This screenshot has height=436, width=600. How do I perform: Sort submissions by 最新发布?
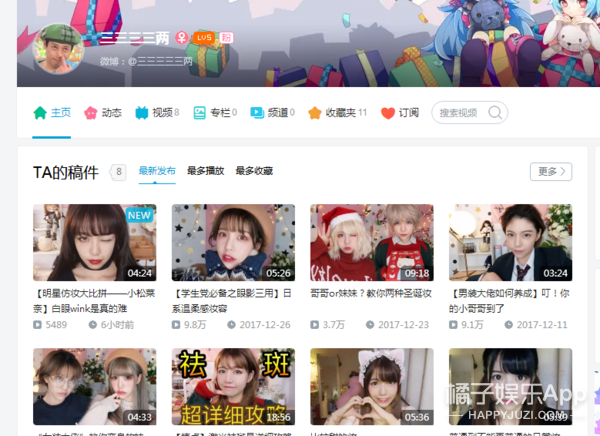[x=157, y=171]
